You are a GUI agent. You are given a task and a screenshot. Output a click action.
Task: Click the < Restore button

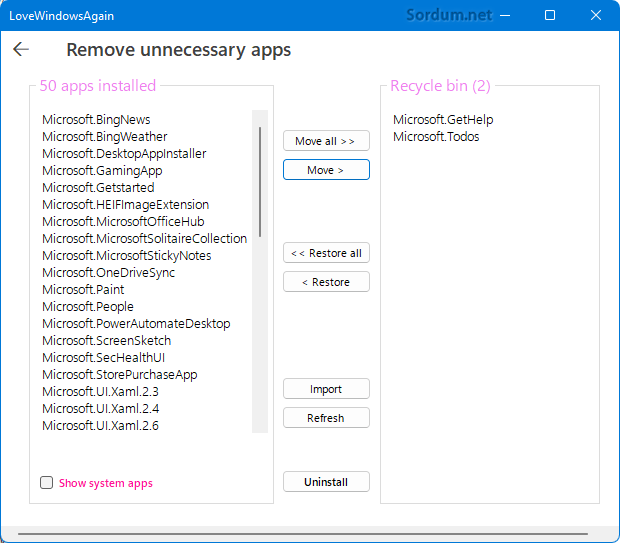point(326,282)
